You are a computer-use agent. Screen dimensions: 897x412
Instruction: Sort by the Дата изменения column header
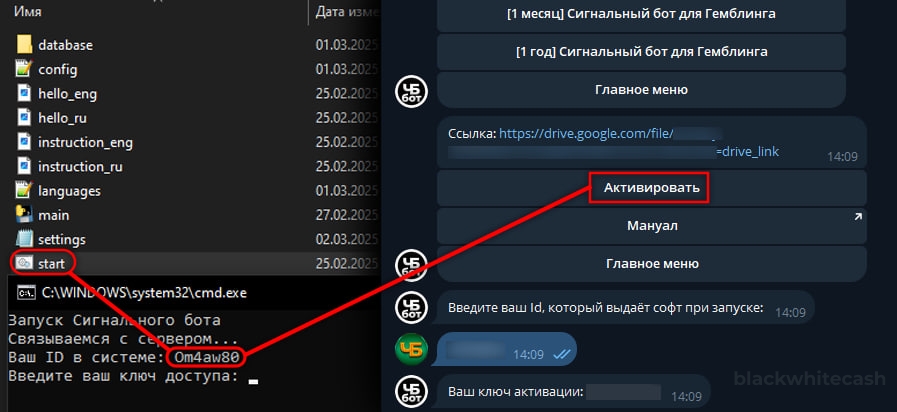347,12
